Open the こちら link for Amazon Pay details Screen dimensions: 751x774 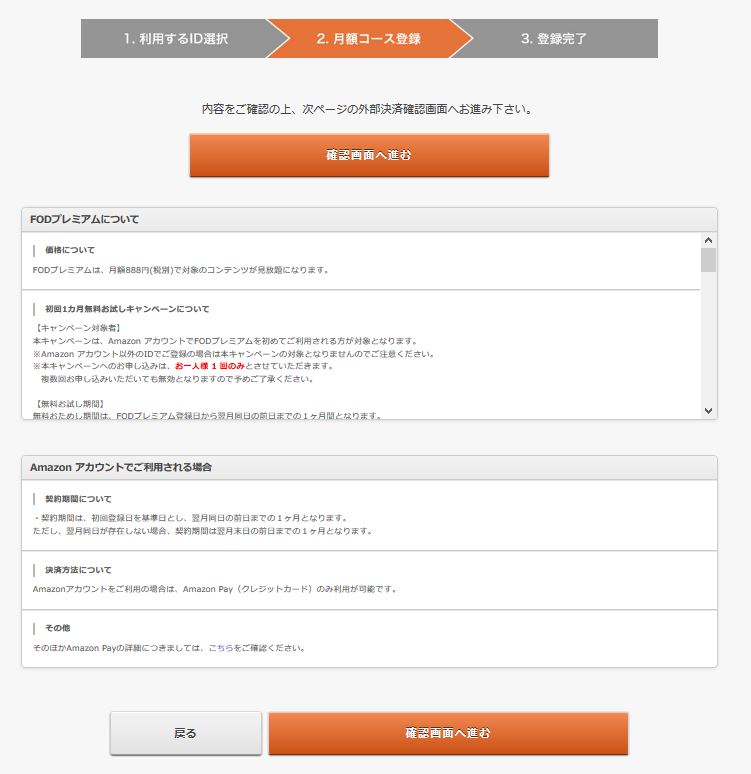[221, 648]
